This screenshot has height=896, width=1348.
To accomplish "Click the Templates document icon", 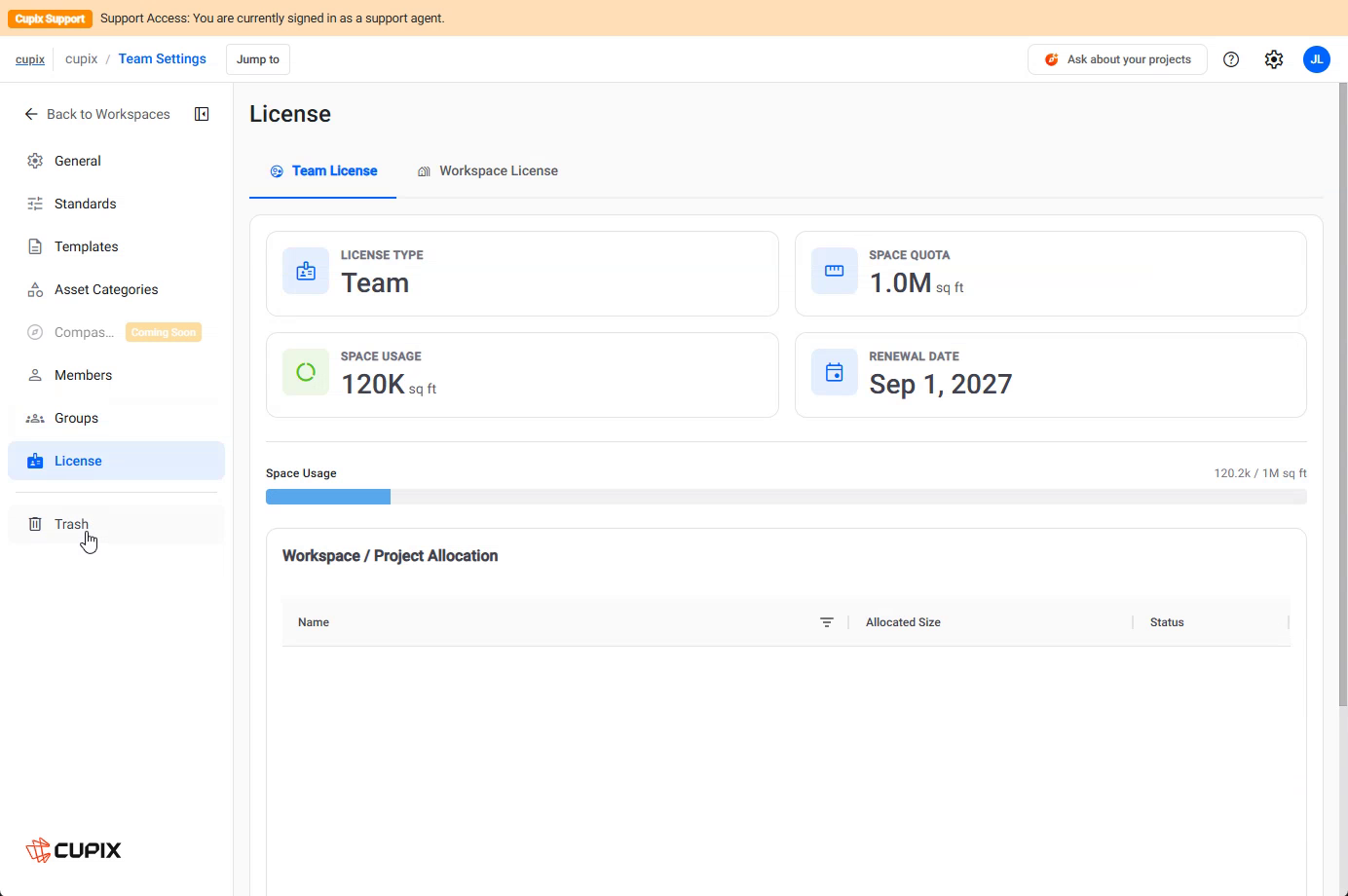I will [35, 246].
